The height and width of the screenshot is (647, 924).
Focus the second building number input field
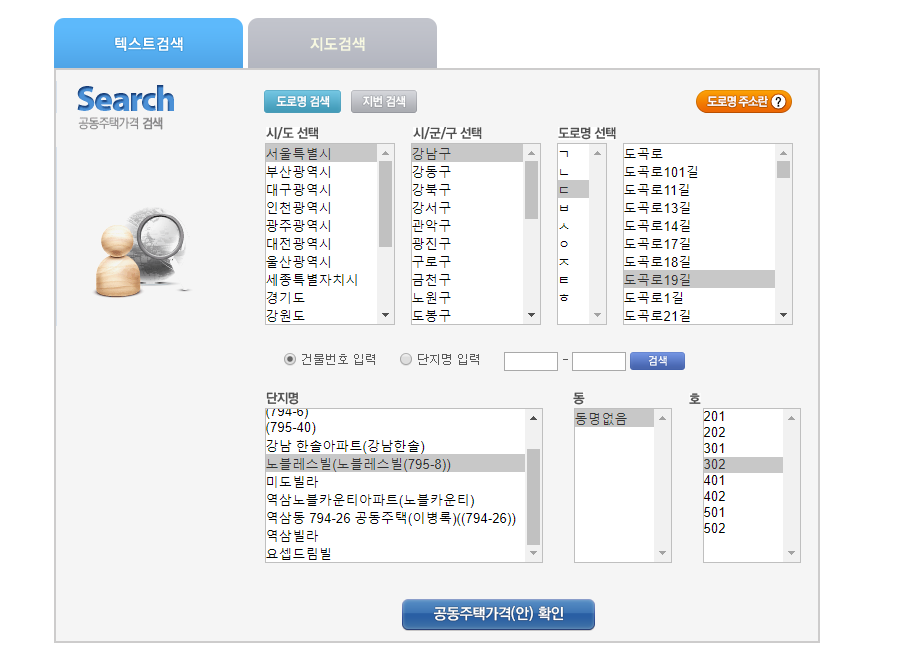point(598,361)
